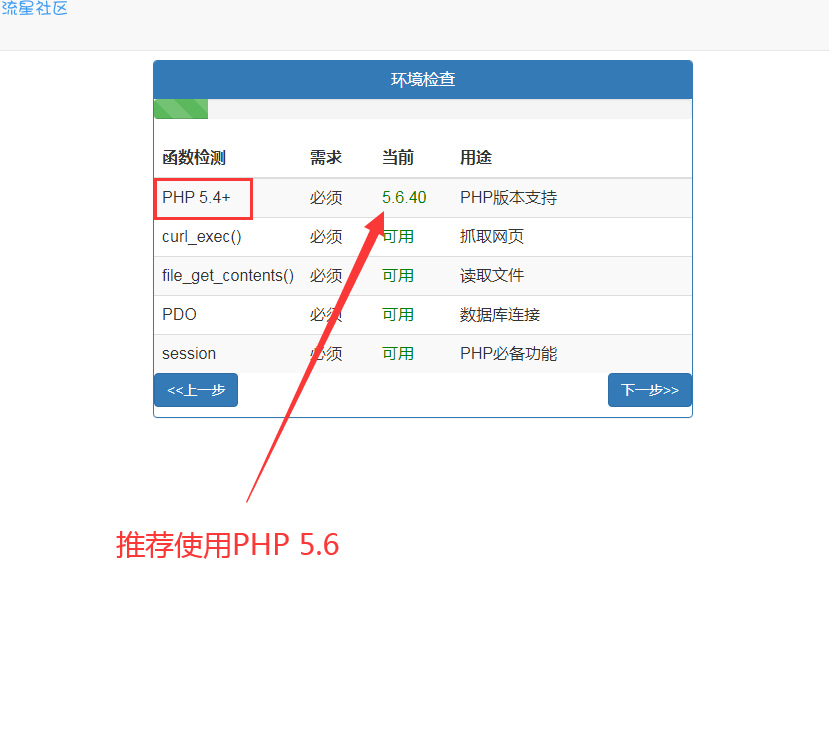Select the 函数检测 column header
829x746 pixels.
pyautogui.click(x=194, y=158)
